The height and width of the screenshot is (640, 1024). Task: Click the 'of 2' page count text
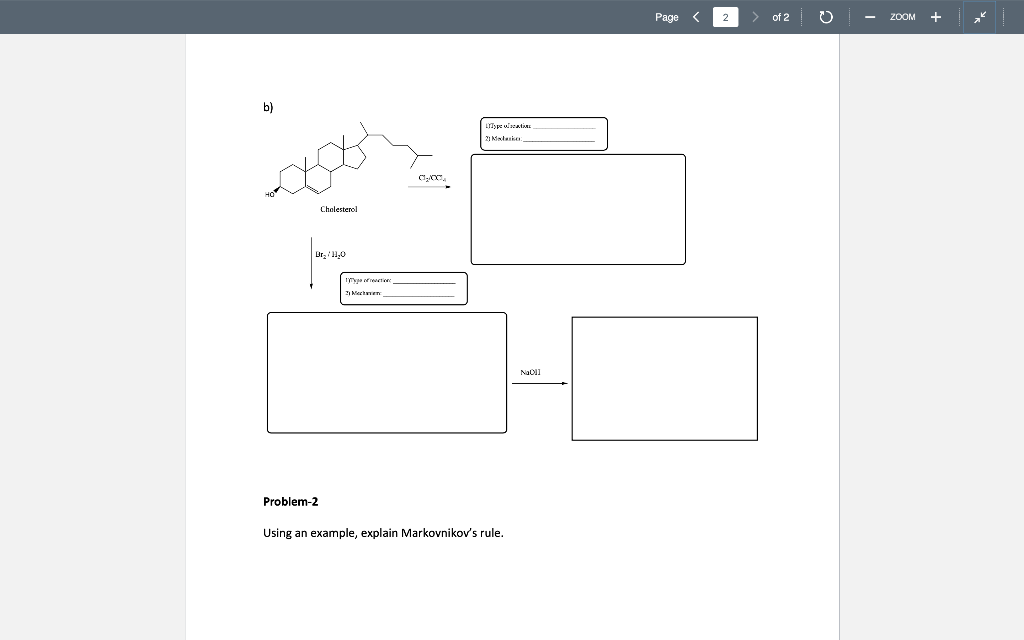pos(781,16)
